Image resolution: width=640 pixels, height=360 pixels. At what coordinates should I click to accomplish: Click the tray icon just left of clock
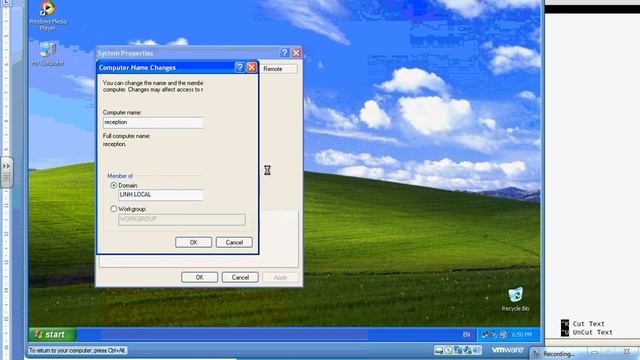coord(503,334)
